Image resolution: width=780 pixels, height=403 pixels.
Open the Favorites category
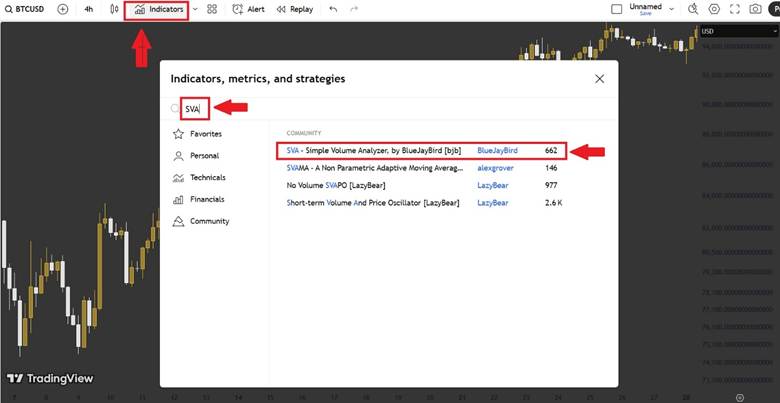[x=197, y=134]
